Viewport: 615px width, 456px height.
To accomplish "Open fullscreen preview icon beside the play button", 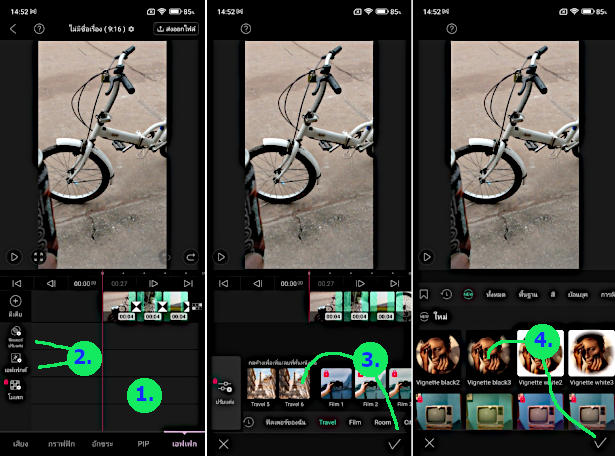I will point(38,257).
